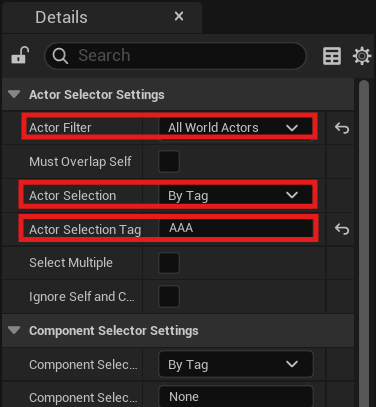Open the Actor Filter dropdown
The height and width of the screenshot is (407, 376).
[x=236, y=128]
